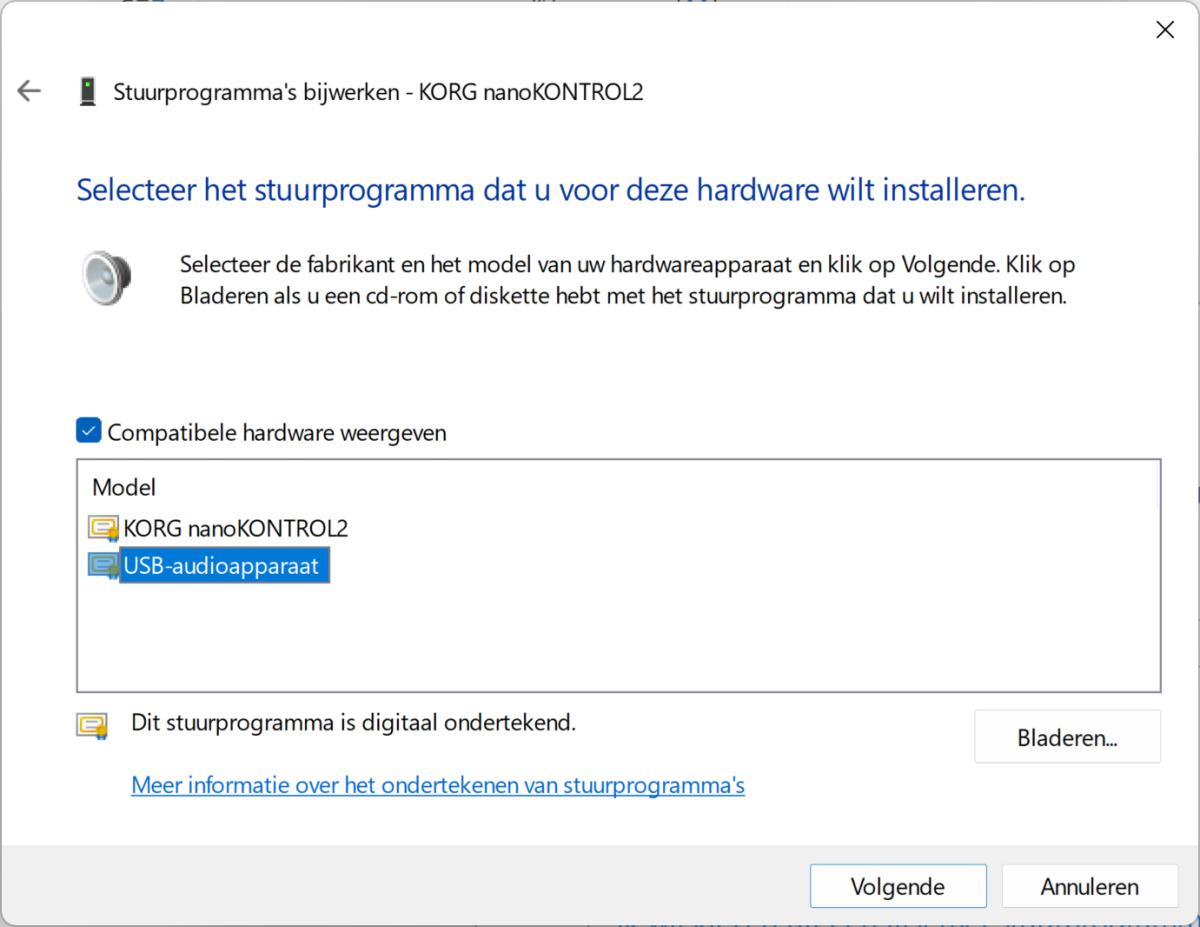Go back with the arrow button
The width and height of the screenshot is (1200, 927).
(x=29, y=92)
